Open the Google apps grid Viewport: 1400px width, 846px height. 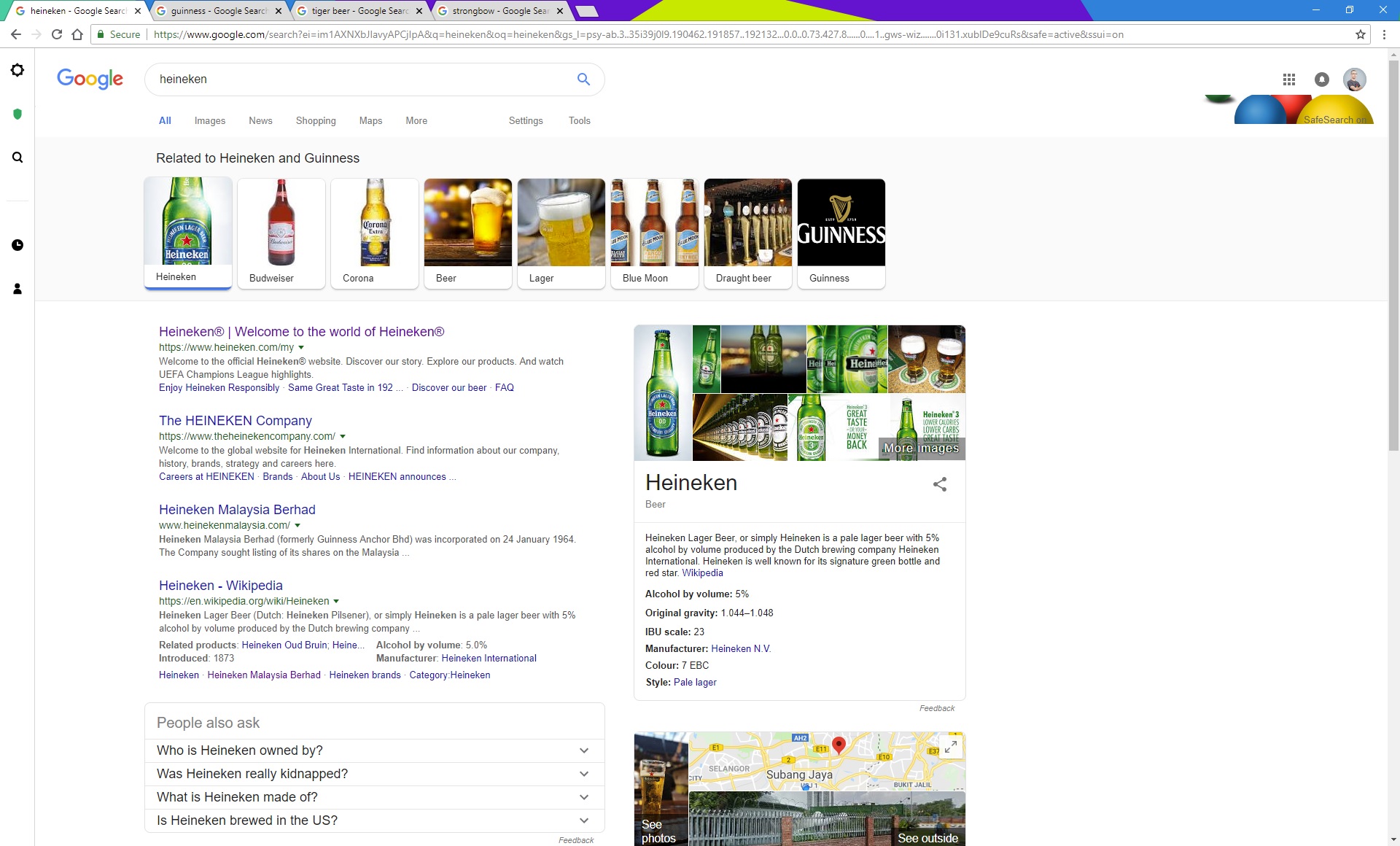[1289, 79]
